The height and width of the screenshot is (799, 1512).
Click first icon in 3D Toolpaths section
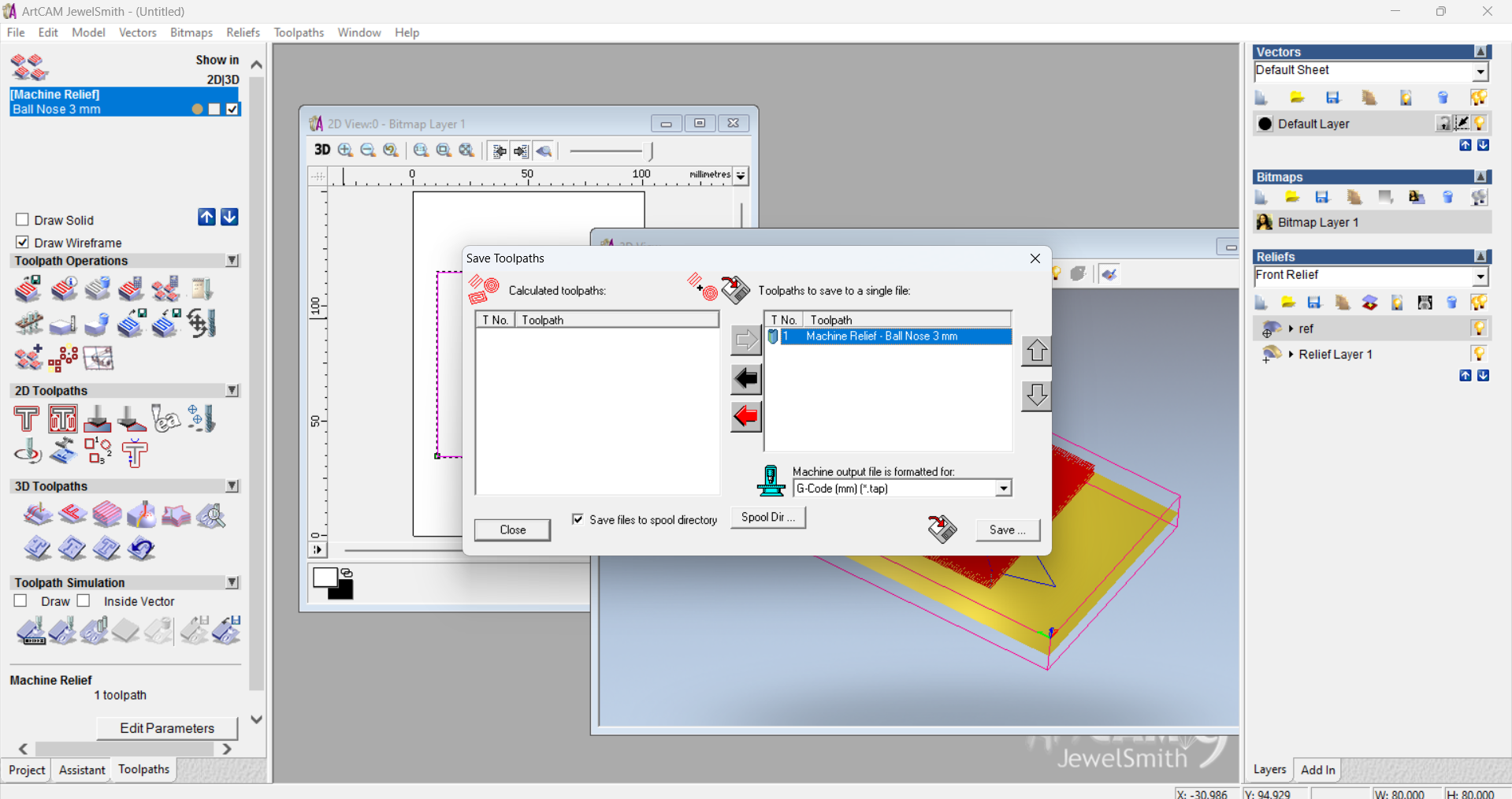(37, 515)
